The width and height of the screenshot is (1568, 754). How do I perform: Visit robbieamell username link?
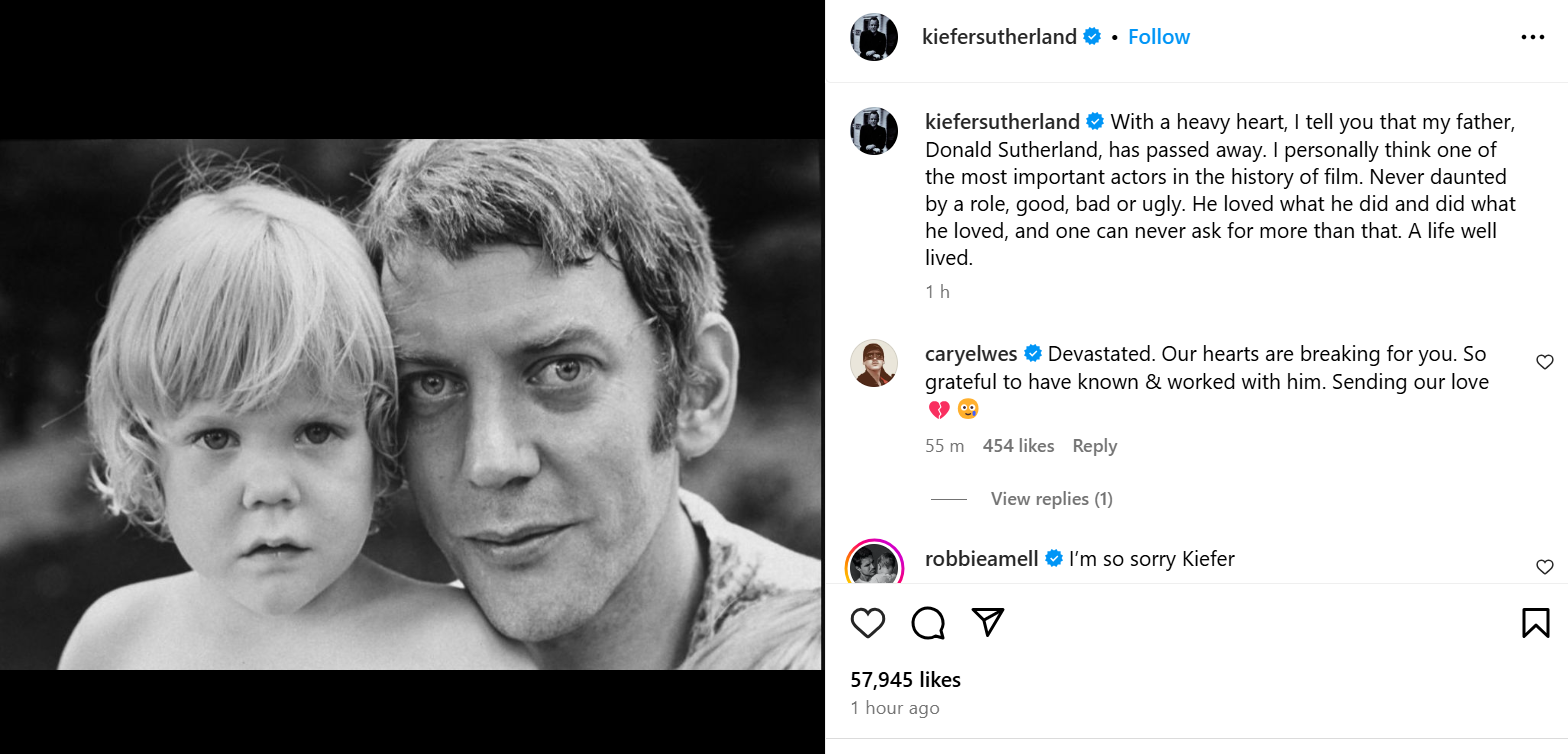coord(981,559)
